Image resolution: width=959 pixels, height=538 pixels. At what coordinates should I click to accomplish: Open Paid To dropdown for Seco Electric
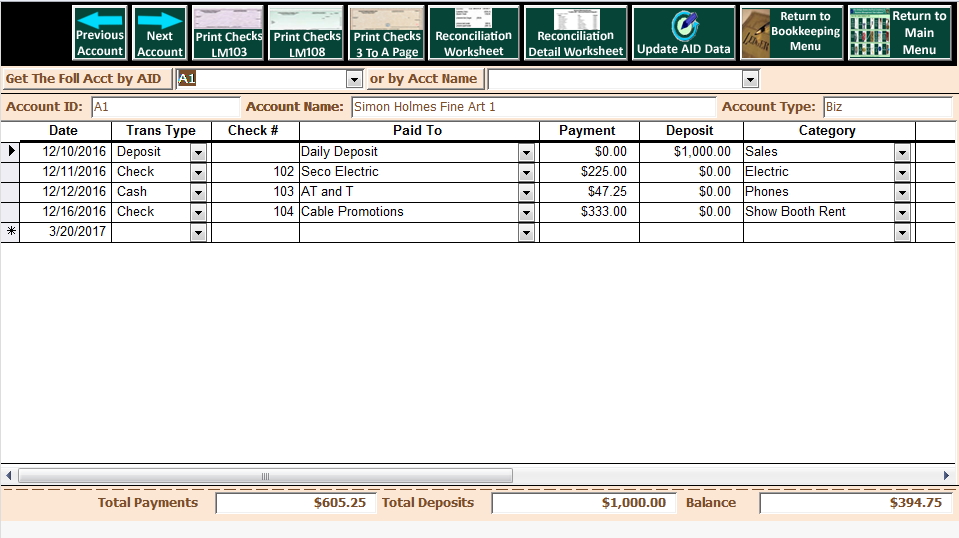[x=526, y=172]
